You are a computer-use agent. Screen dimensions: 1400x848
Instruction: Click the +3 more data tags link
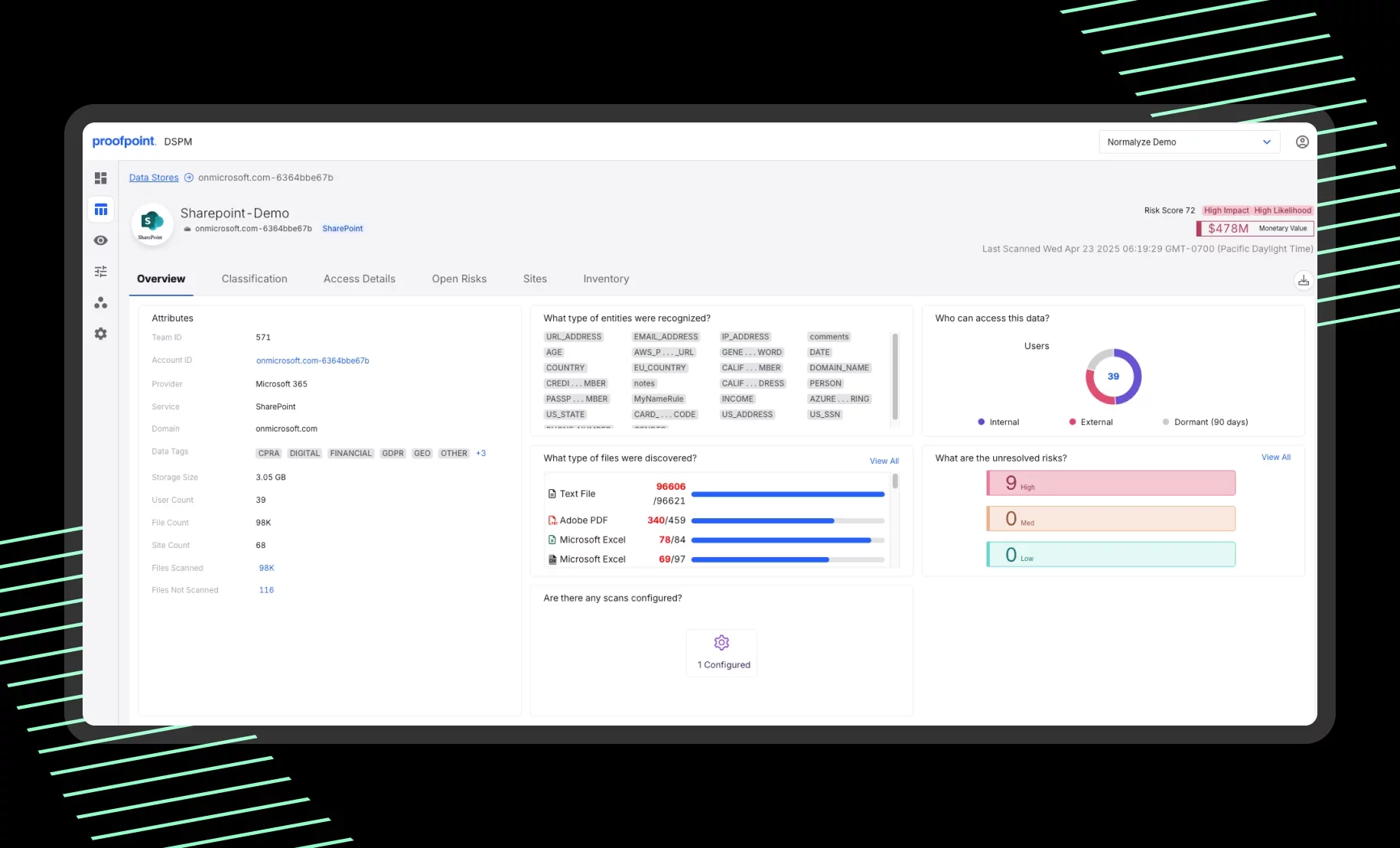click(480, 453)
